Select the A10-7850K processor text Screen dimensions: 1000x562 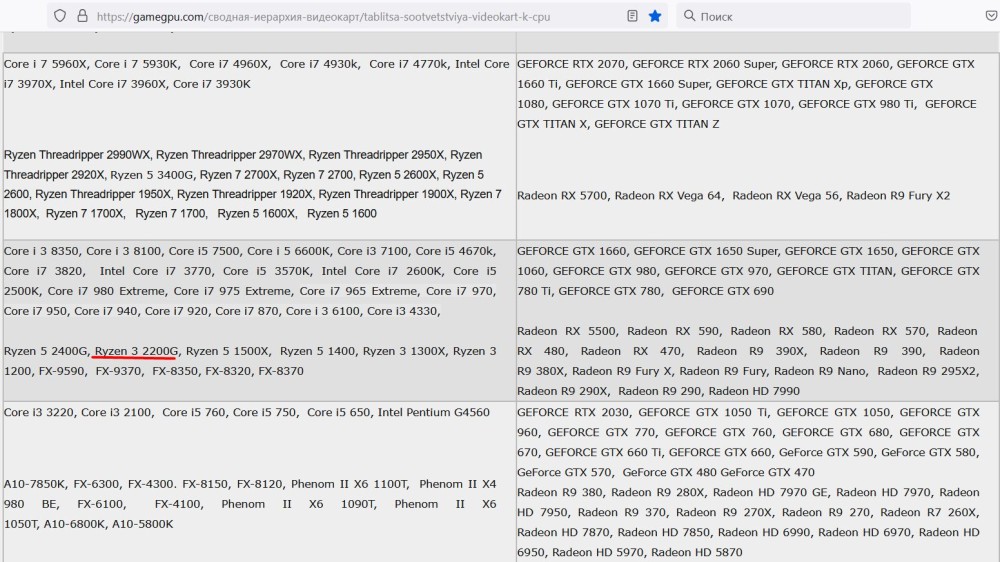point(34,484)
